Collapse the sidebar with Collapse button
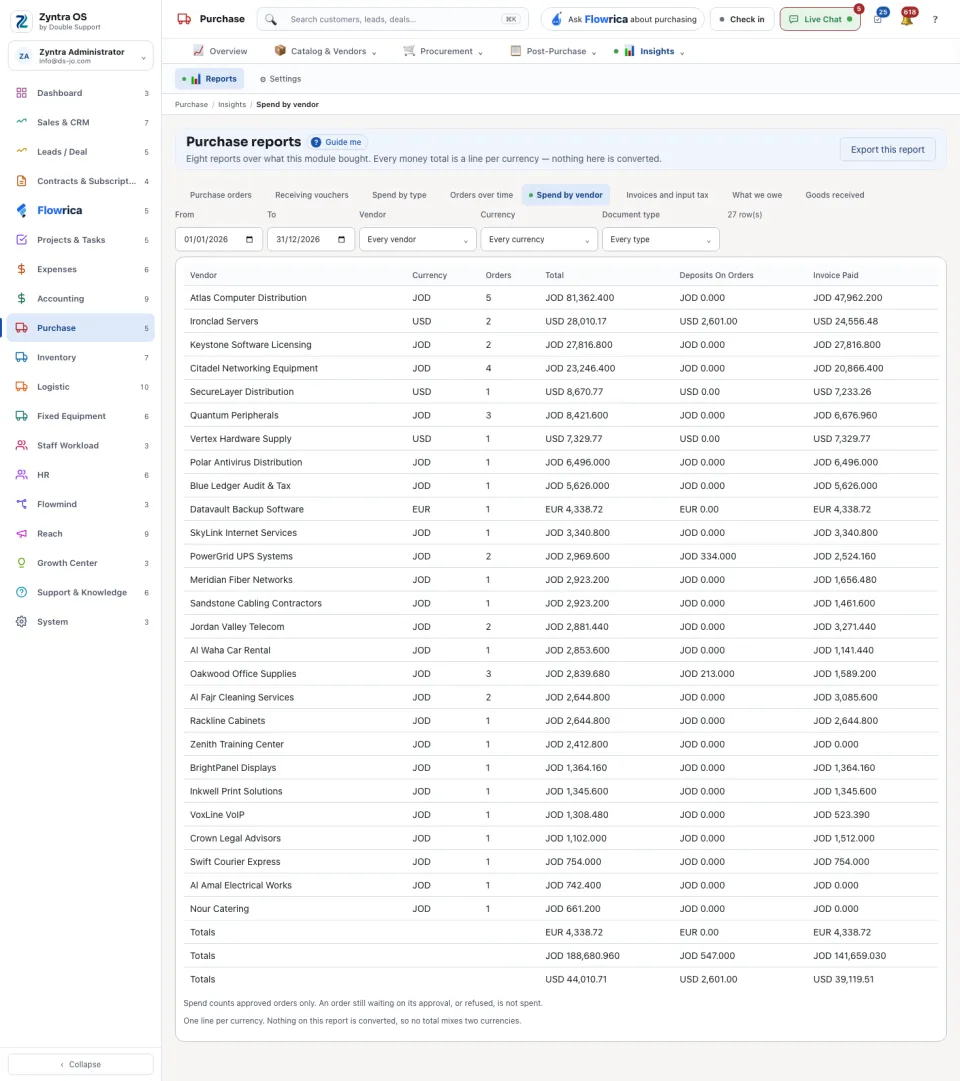 pyautogui.click(x=81, y=1064)
